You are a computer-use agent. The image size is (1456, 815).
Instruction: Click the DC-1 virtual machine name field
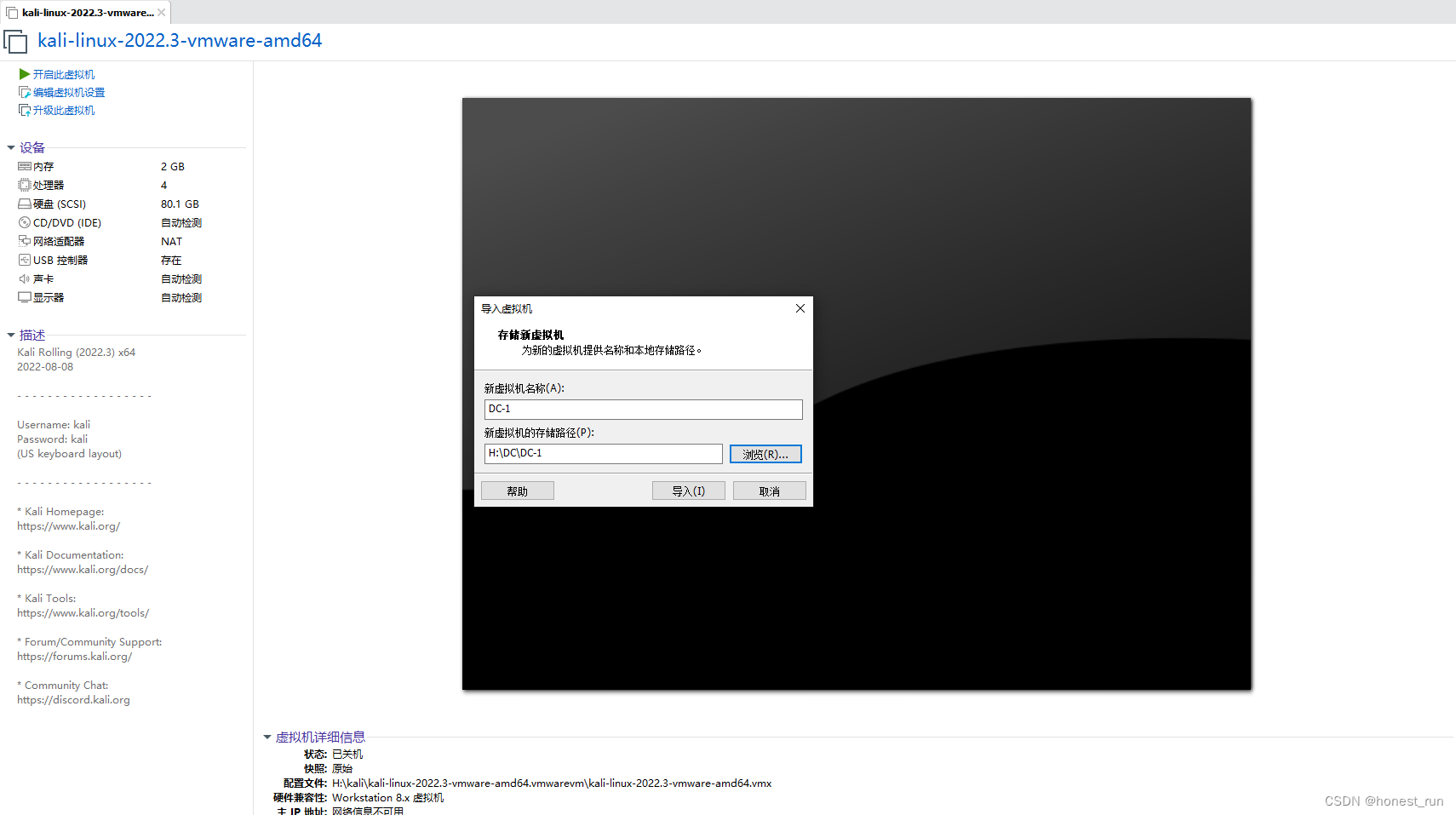(643, 409)
